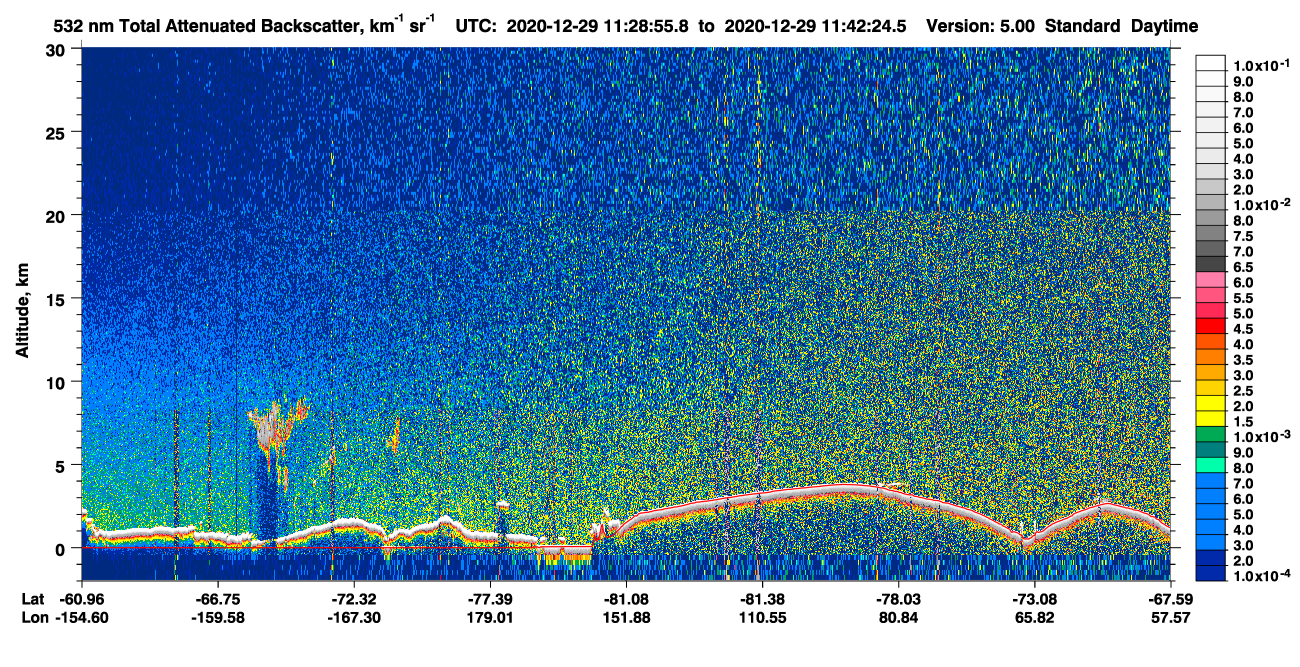Click latitude value '-81.38'
Viewport: 1300px width, 667px height.
click(762, 599)
